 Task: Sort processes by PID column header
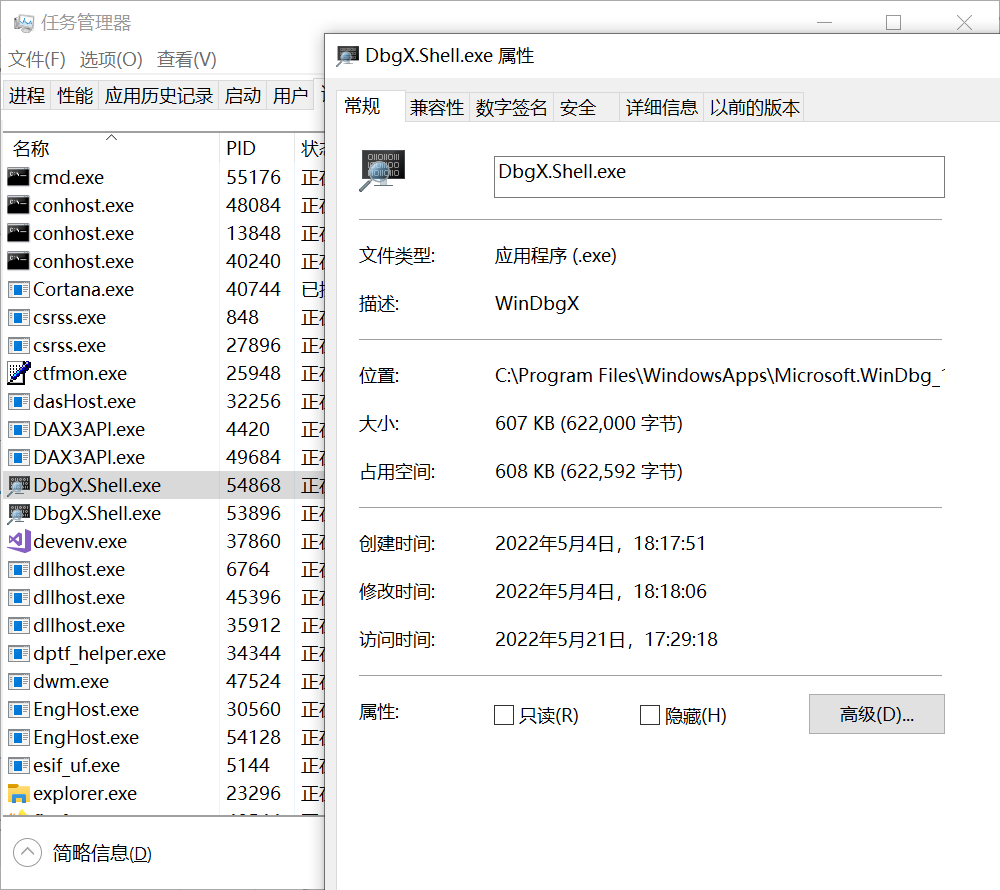tap(256, 148)
